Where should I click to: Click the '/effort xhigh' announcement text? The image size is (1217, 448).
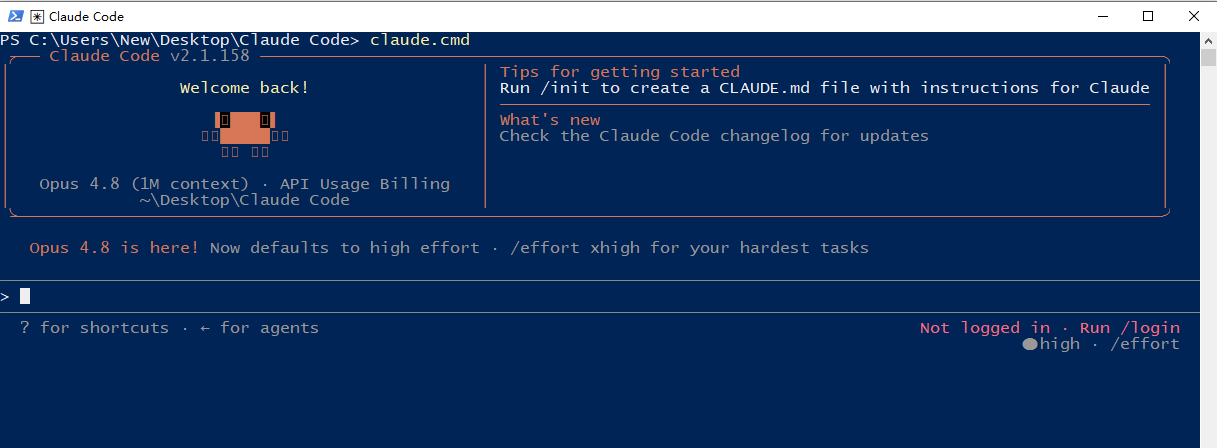pyautogui.click(x=574, y=248)
